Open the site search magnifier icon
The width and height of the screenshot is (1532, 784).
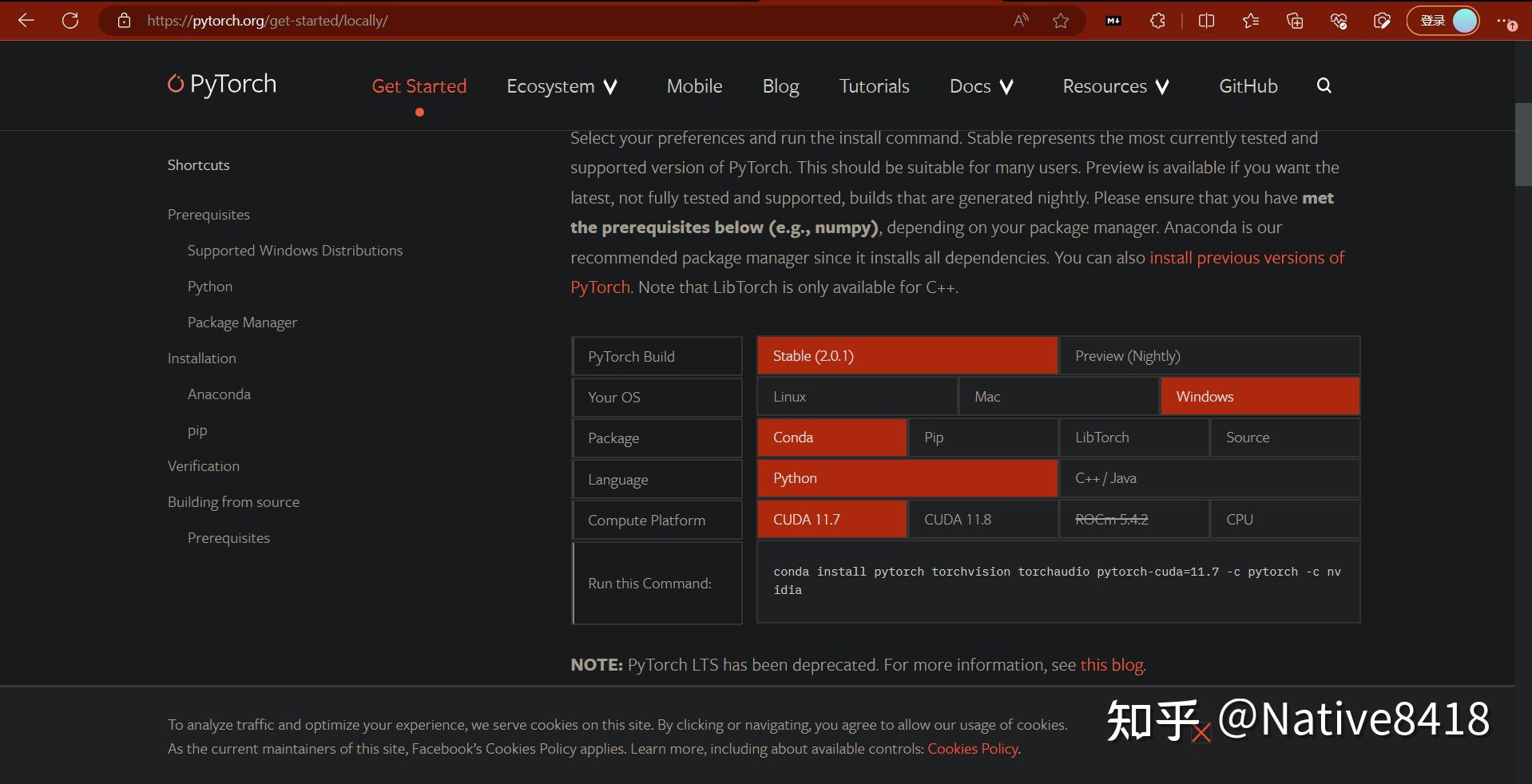coord(1324,85)
